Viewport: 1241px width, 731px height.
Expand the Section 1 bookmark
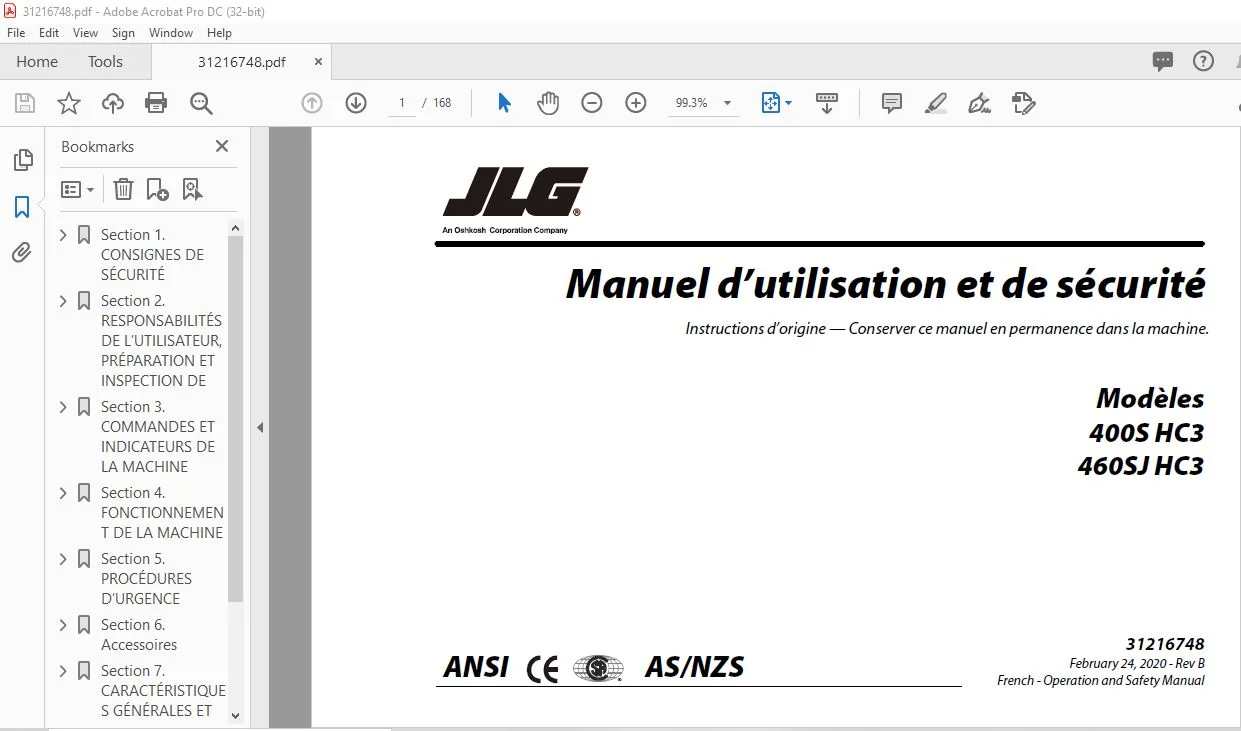64,235
